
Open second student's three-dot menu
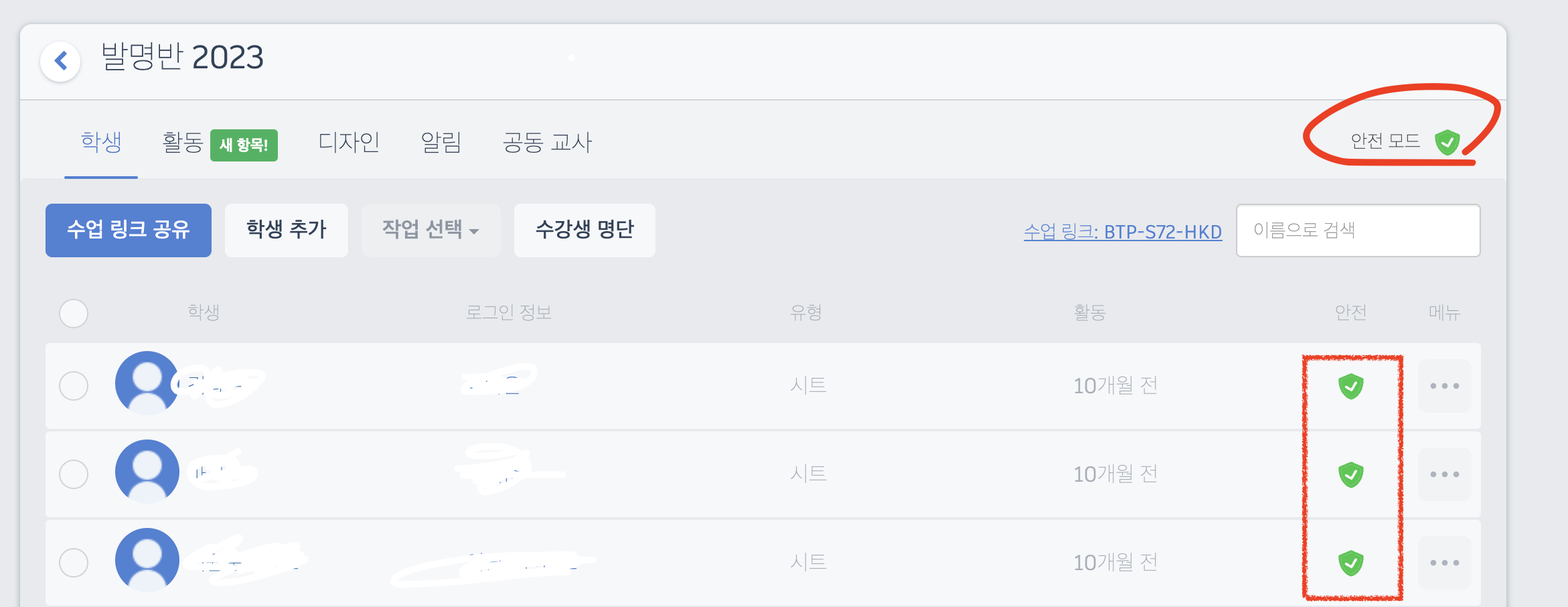tap(1444, 474)
